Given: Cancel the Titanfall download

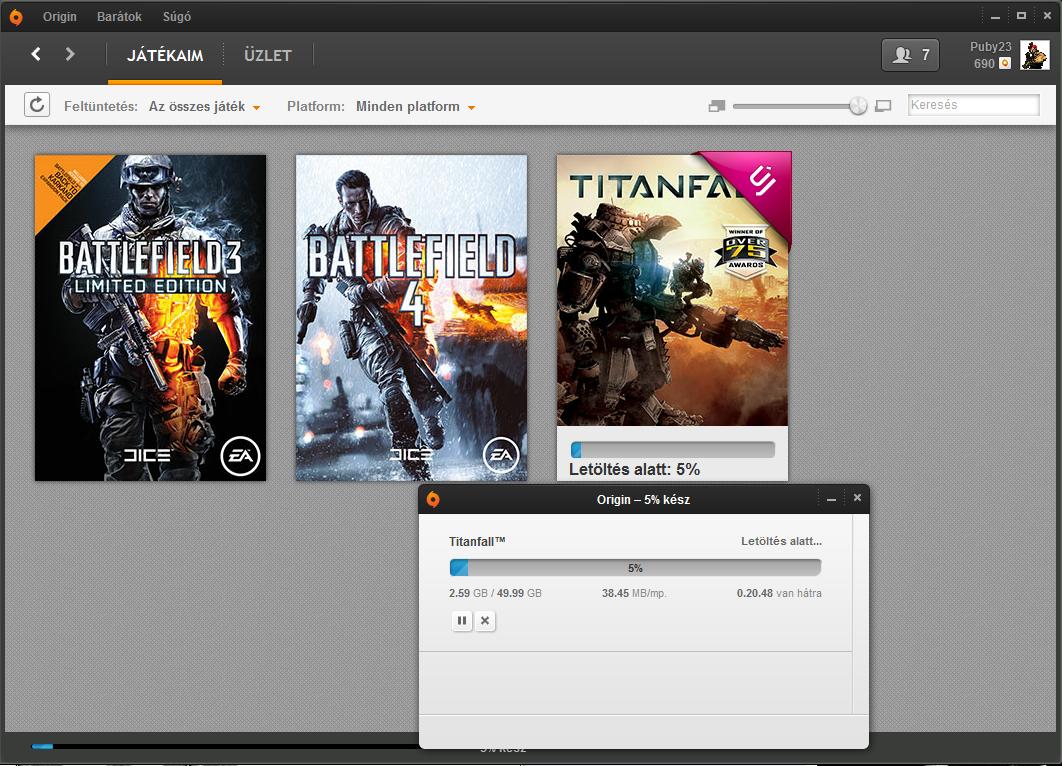Looking at the screenshot, I should point(485,620).
